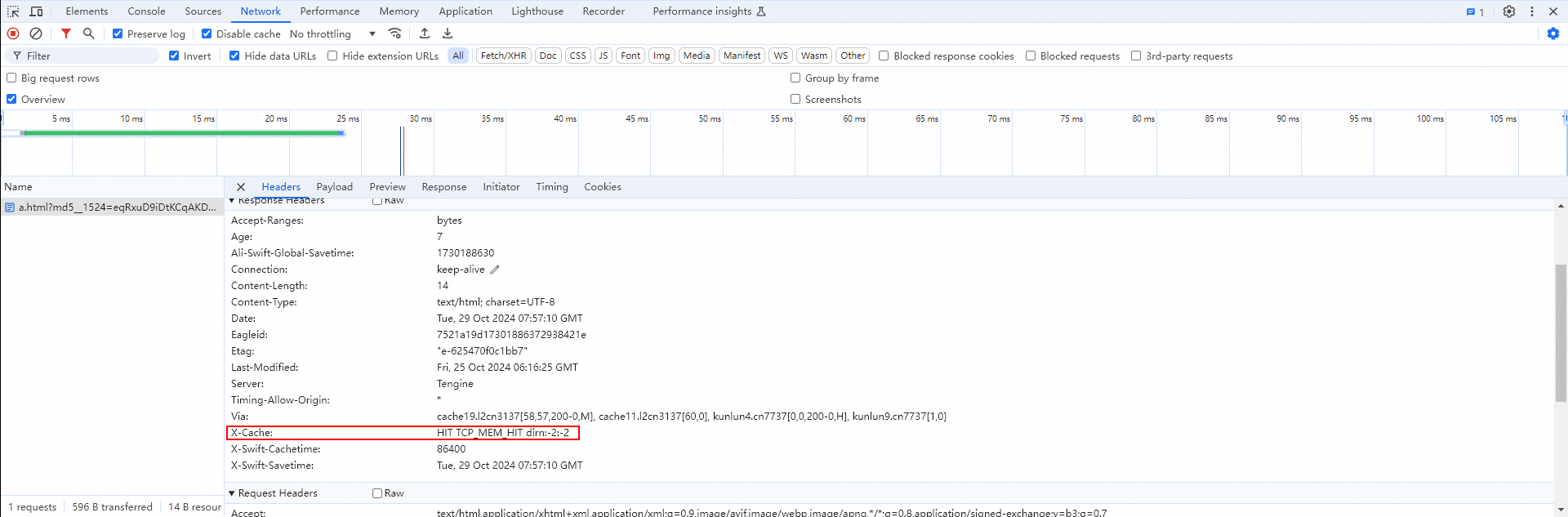Viewport: 1568px width, 517px height.
Task: Filter by Img request type
Action: click(661, 56)
